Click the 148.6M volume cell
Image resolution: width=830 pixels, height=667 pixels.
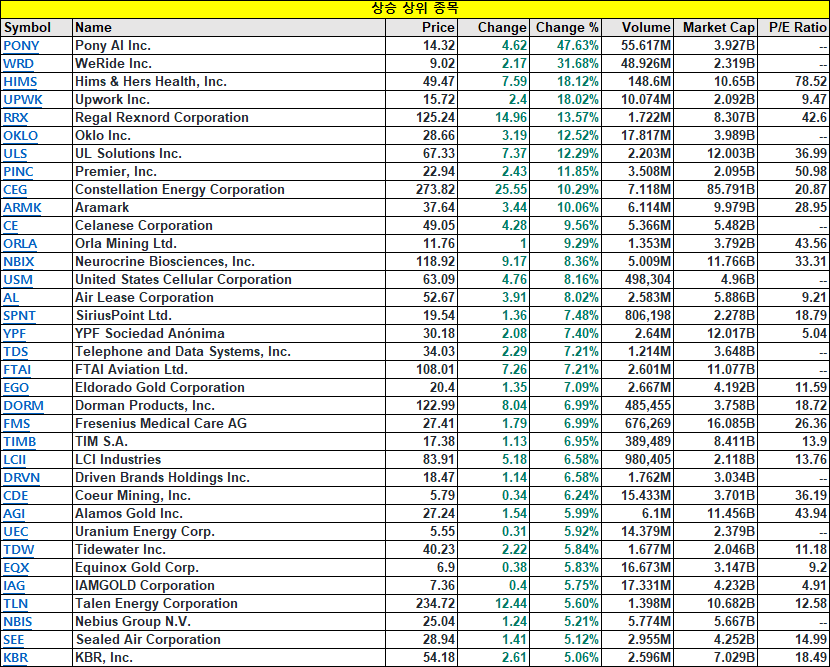[637, 82]
